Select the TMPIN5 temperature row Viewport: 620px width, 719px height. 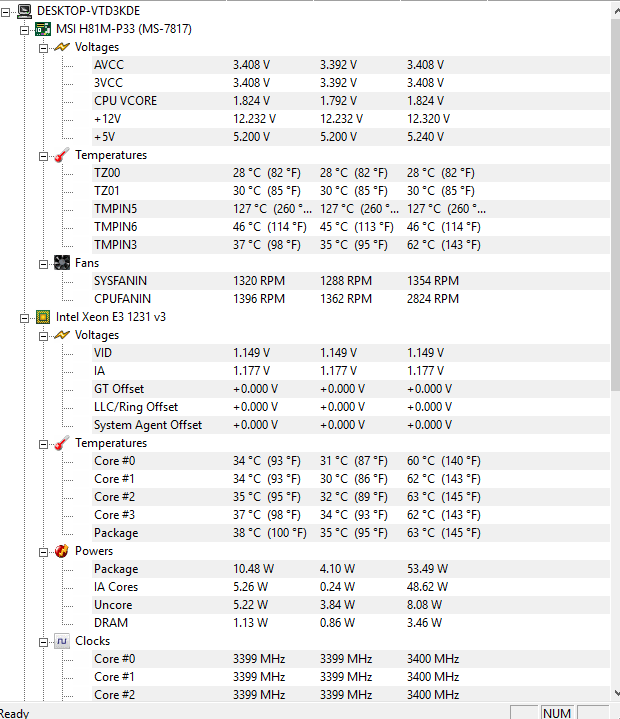(115, 209)
